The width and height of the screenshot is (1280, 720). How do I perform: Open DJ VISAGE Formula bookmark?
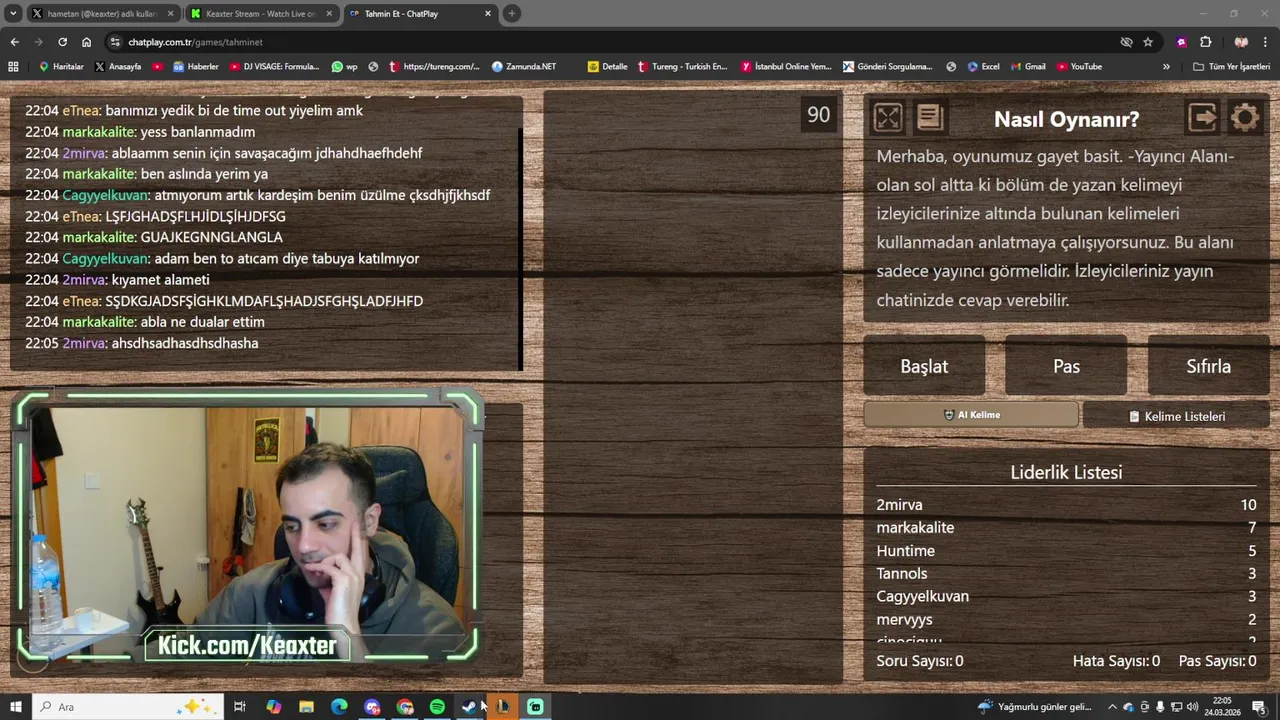pos(274,67)
